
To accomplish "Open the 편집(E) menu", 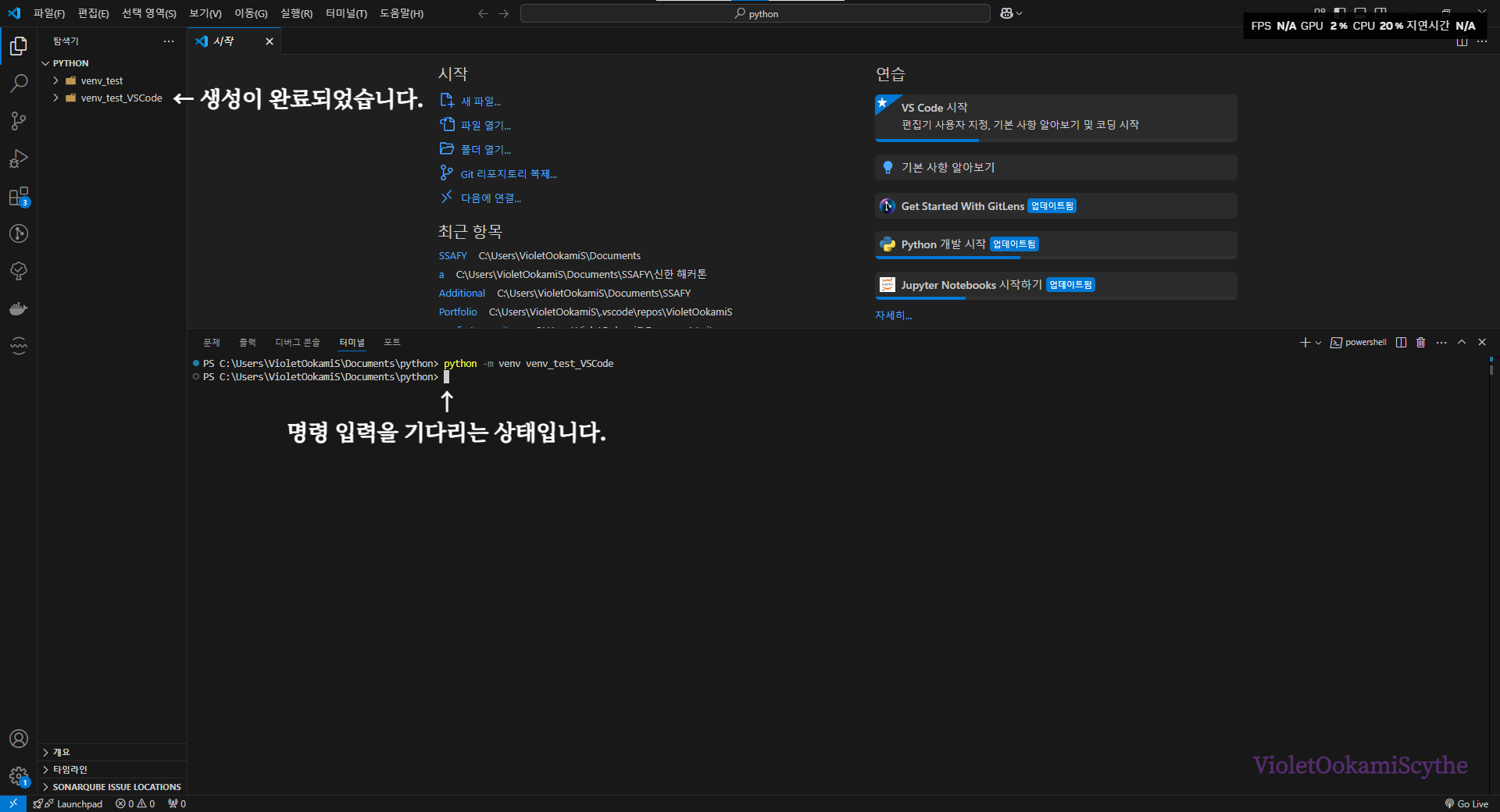I will [93, 13].
